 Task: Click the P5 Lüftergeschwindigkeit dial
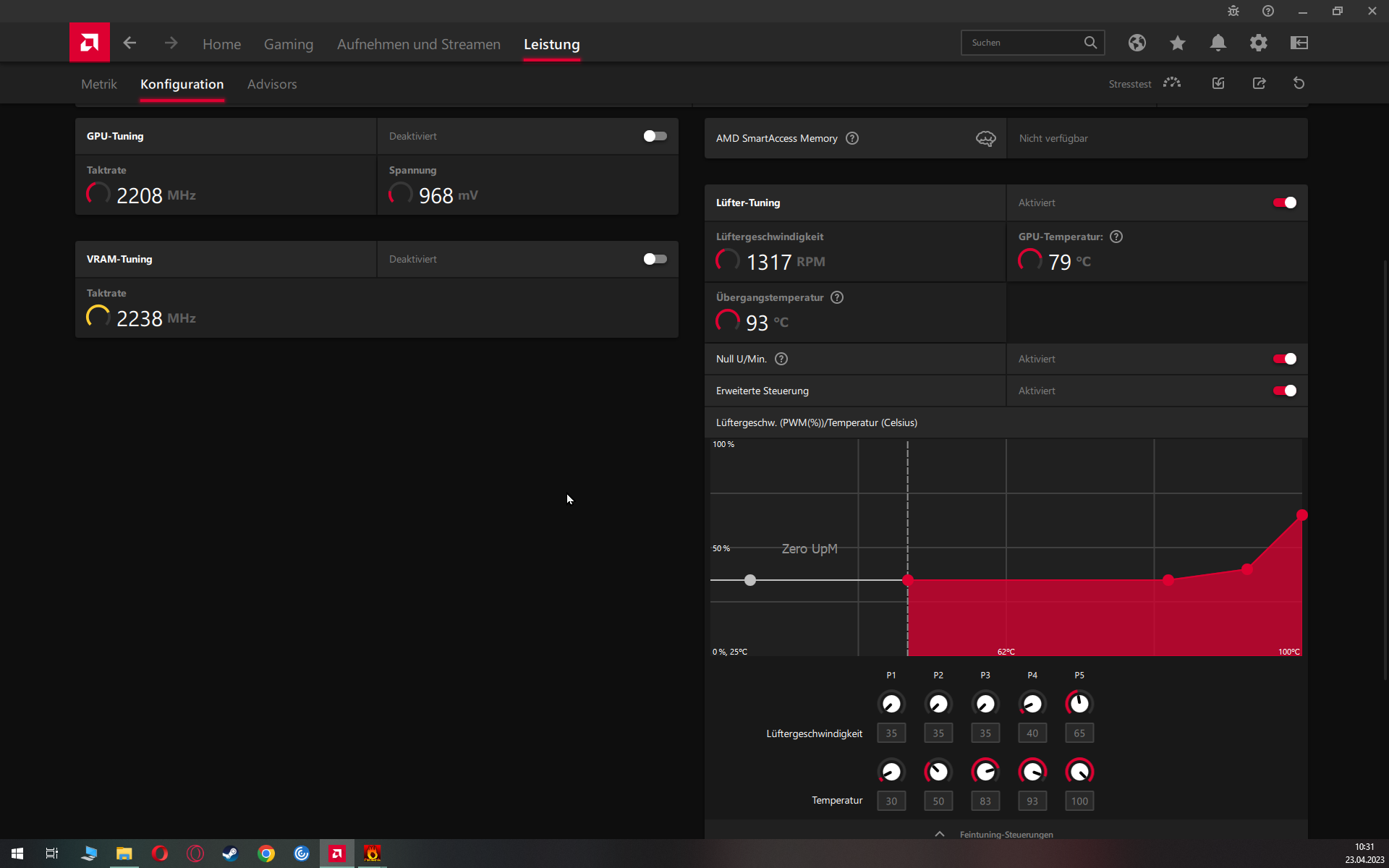[1079, 703]
